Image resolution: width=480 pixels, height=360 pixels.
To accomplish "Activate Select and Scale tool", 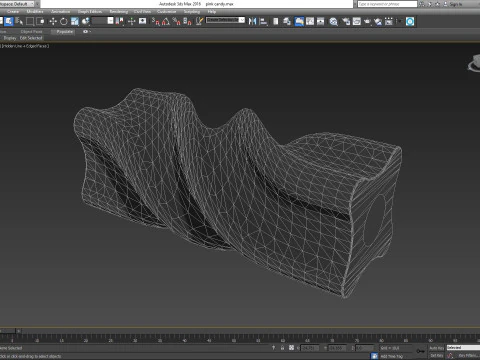I will coord(75,22).
